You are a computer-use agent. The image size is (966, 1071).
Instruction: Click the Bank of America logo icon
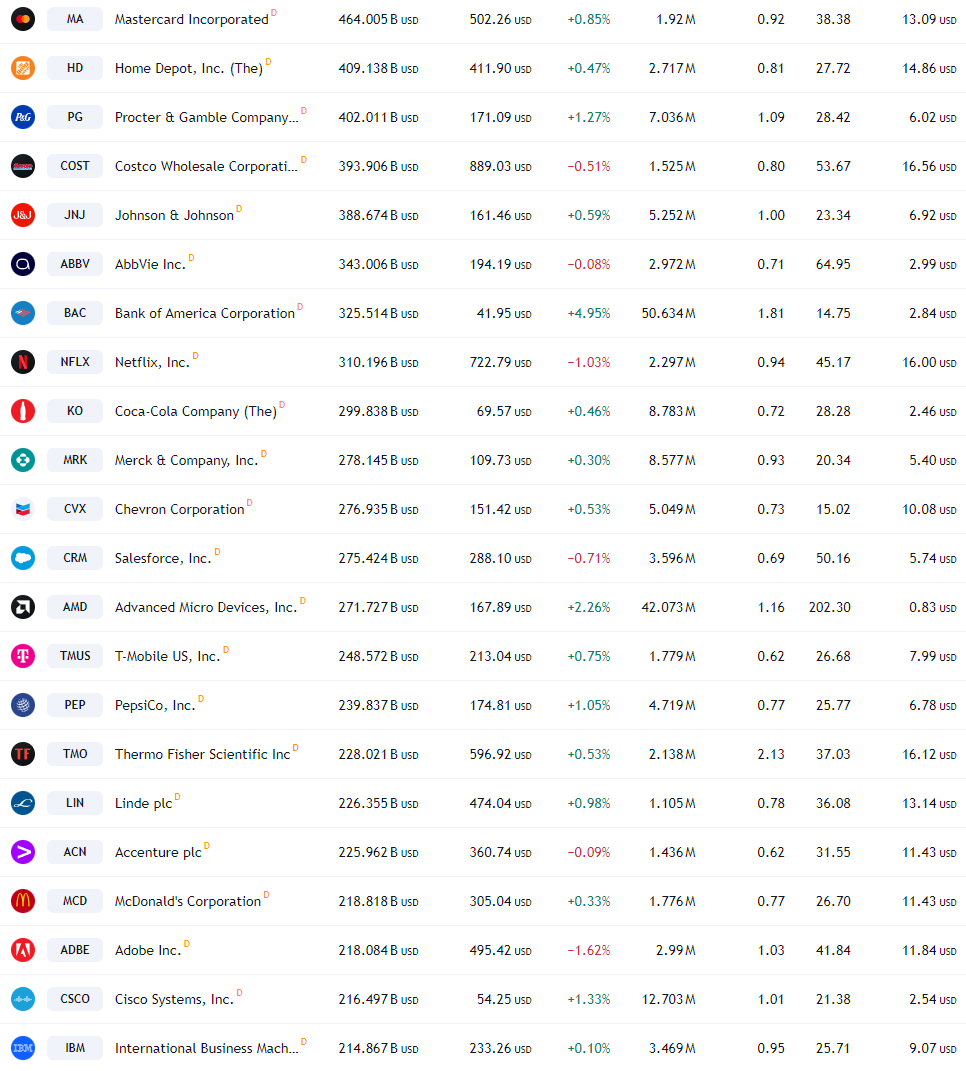point(23,313)
